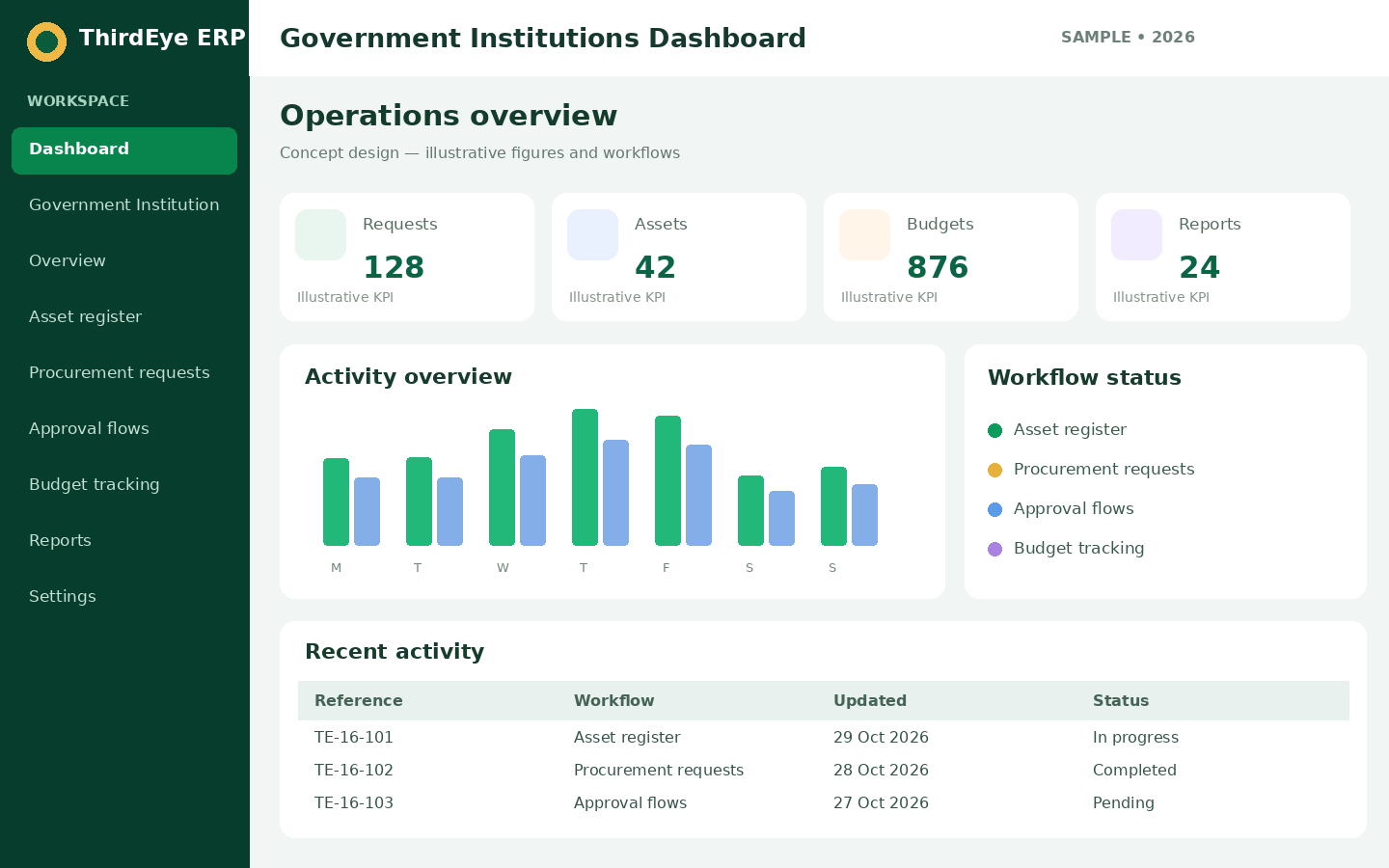The image size is (1389, 868).
Task: Click the blue Monday bar in chart
Action: [367, 512]
